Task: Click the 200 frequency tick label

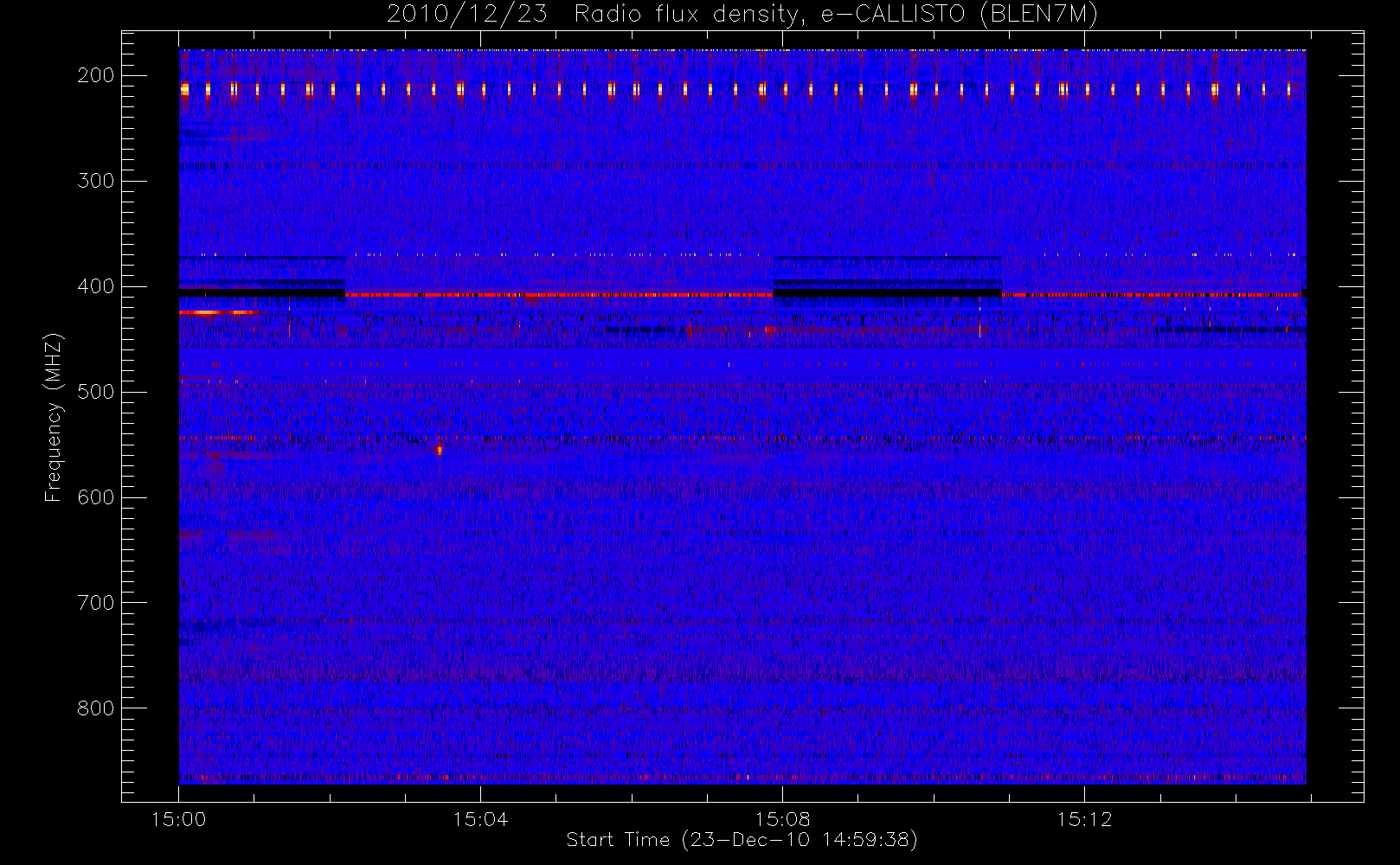Action: pos(95,75)
